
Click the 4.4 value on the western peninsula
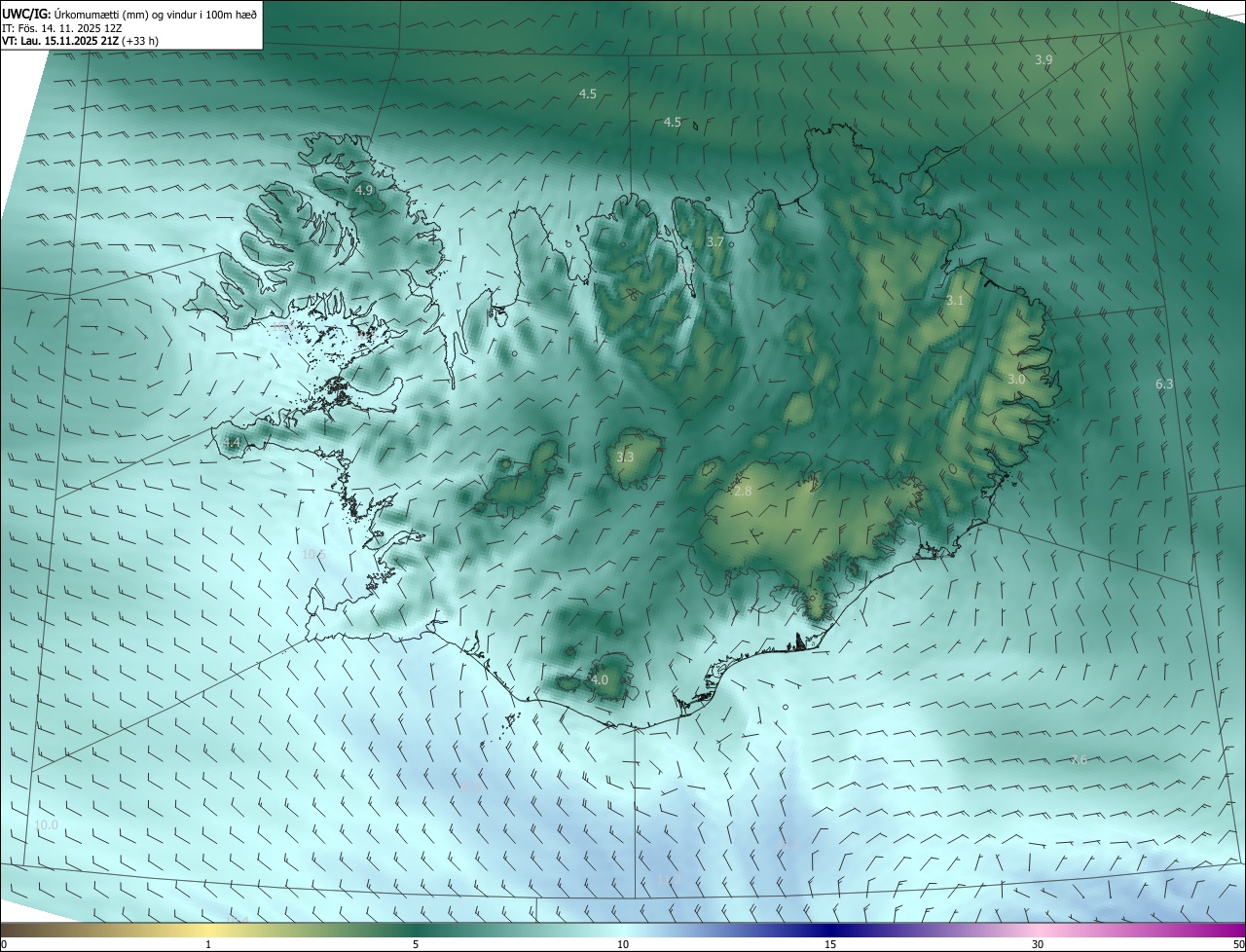(232, 443)
